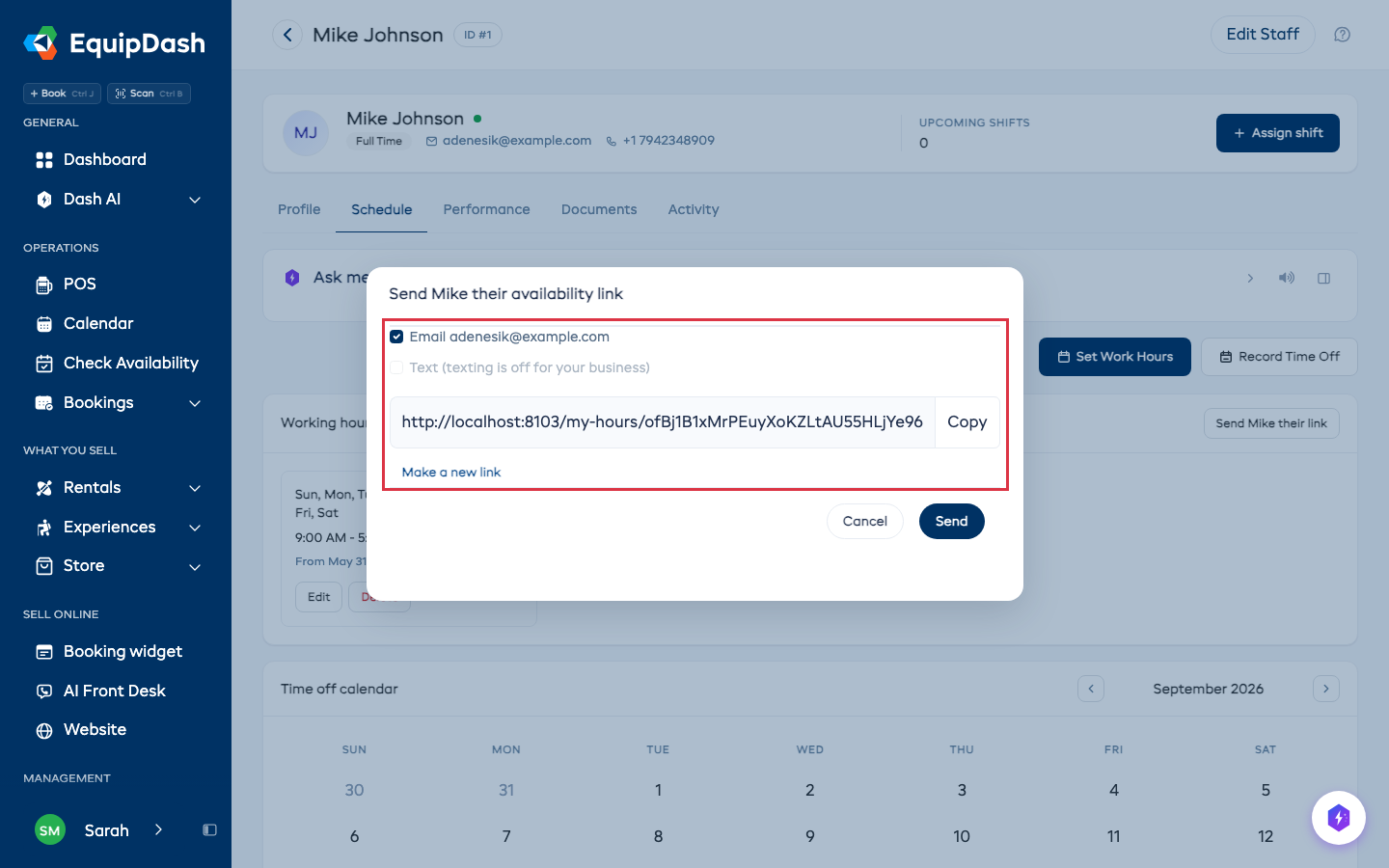The height and width of the screenshot is (868, 1389).
Task: Select the Schedule tab
Action: pyautogui.click(x=382, y=209)
